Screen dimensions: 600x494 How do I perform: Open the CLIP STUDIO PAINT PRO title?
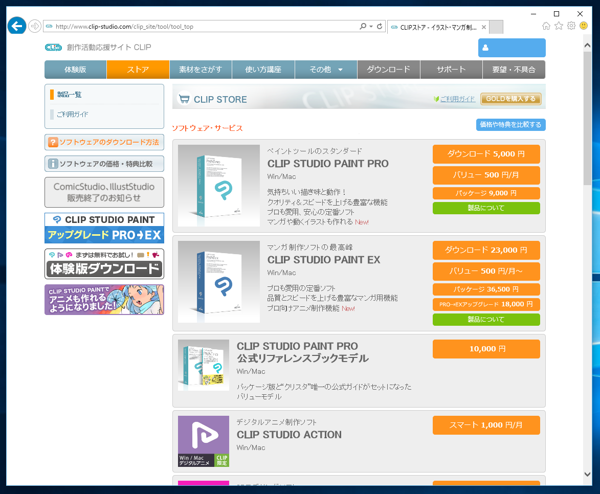[328, 164]
